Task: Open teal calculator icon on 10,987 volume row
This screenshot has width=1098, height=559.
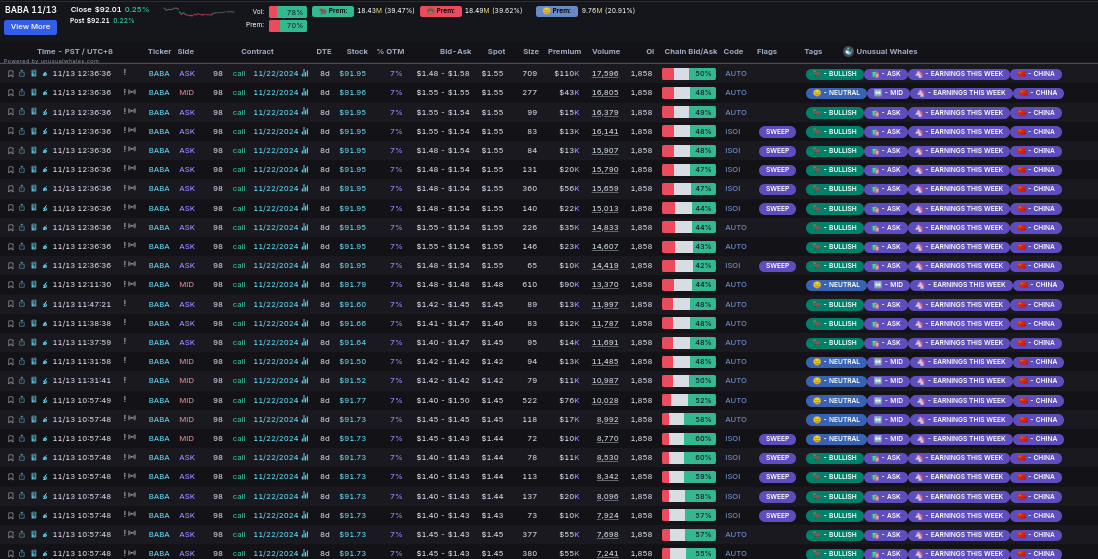Action: [34, 381]
